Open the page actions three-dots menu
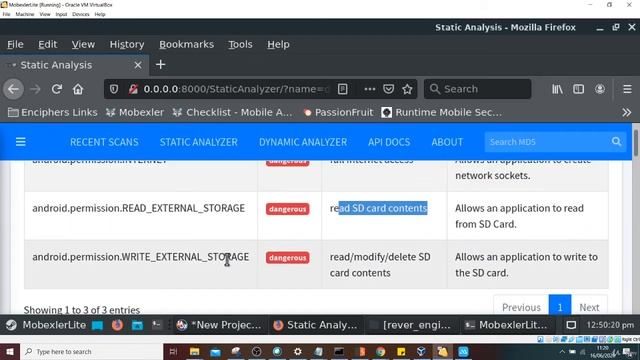640x360 pixels. tap(369, 89)
